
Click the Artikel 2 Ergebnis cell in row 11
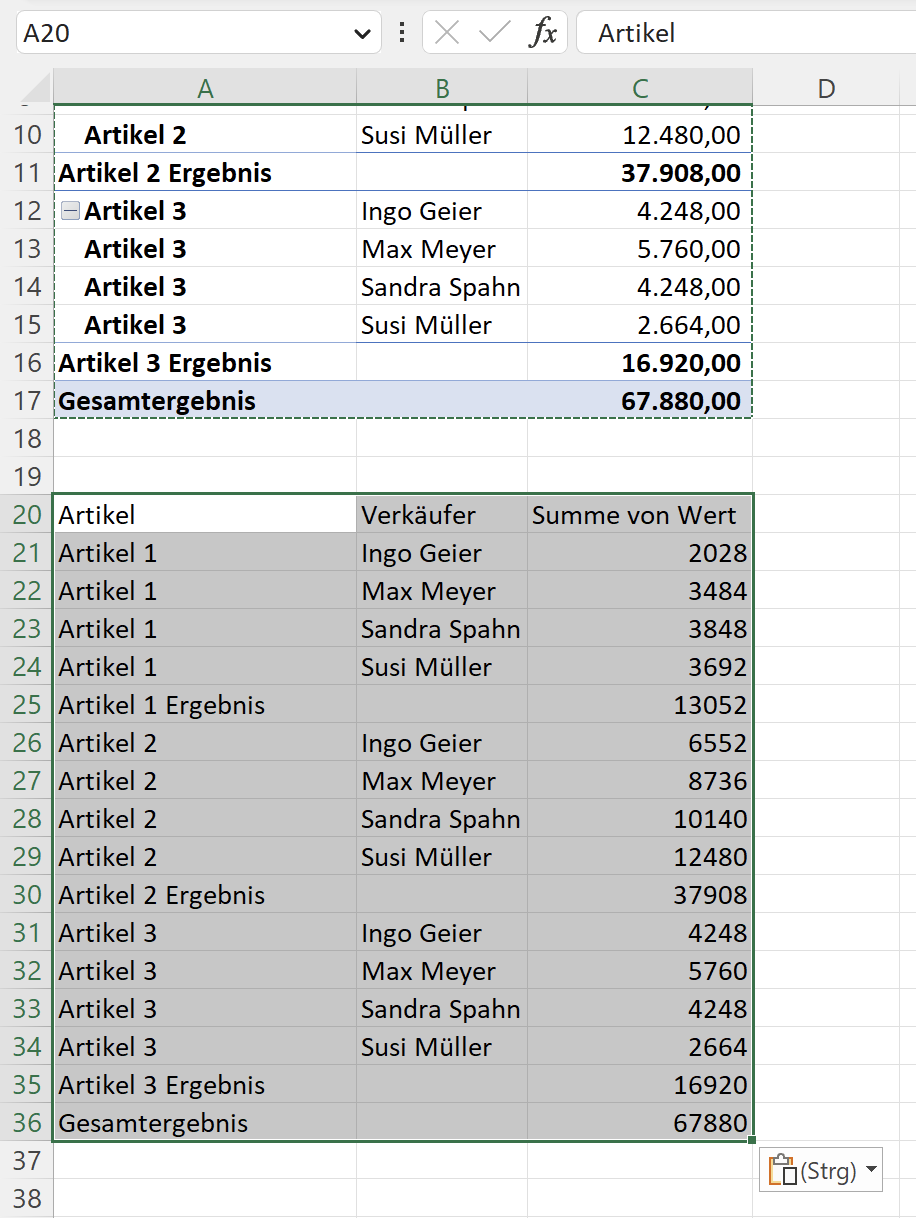[205, 173]
